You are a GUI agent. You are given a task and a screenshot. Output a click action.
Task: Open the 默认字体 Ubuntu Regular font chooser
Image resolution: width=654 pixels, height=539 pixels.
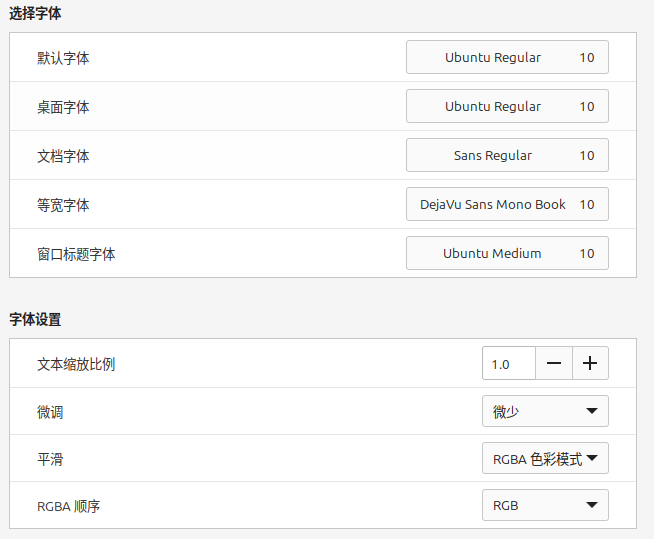[507, 58]
